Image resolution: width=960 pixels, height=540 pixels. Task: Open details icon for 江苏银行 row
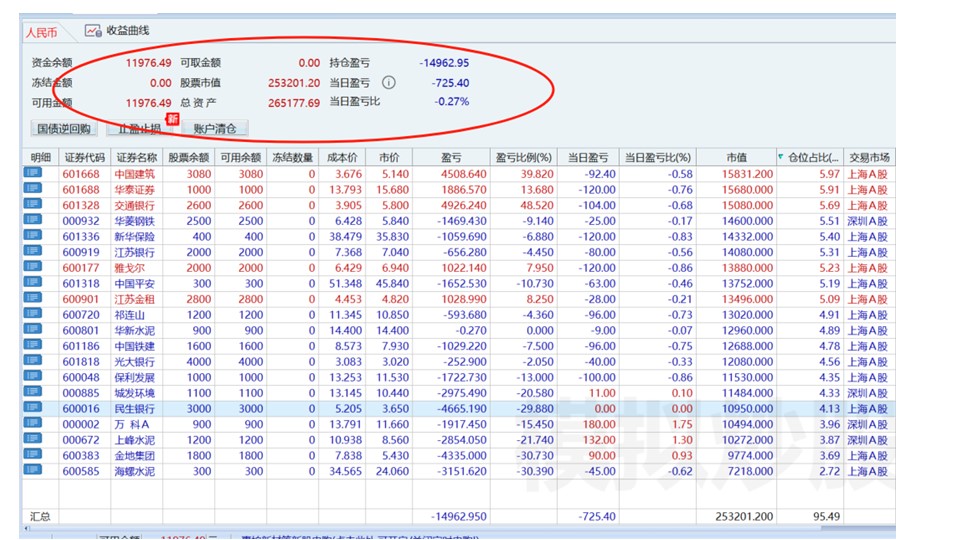click(x=32, y=251)
